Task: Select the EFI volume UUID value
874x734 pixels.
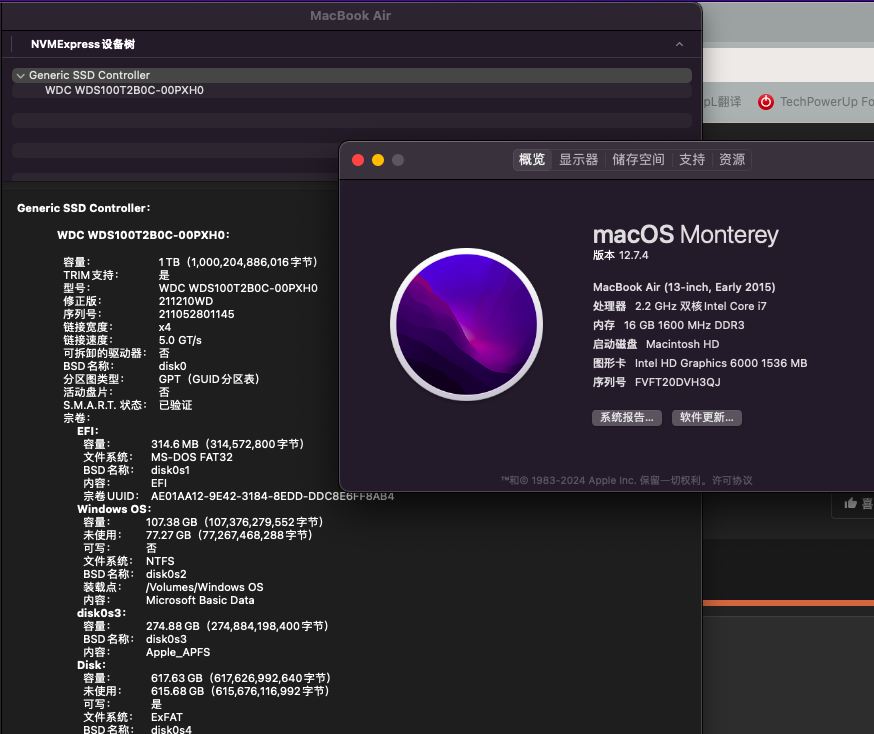Action: point(272,496)
